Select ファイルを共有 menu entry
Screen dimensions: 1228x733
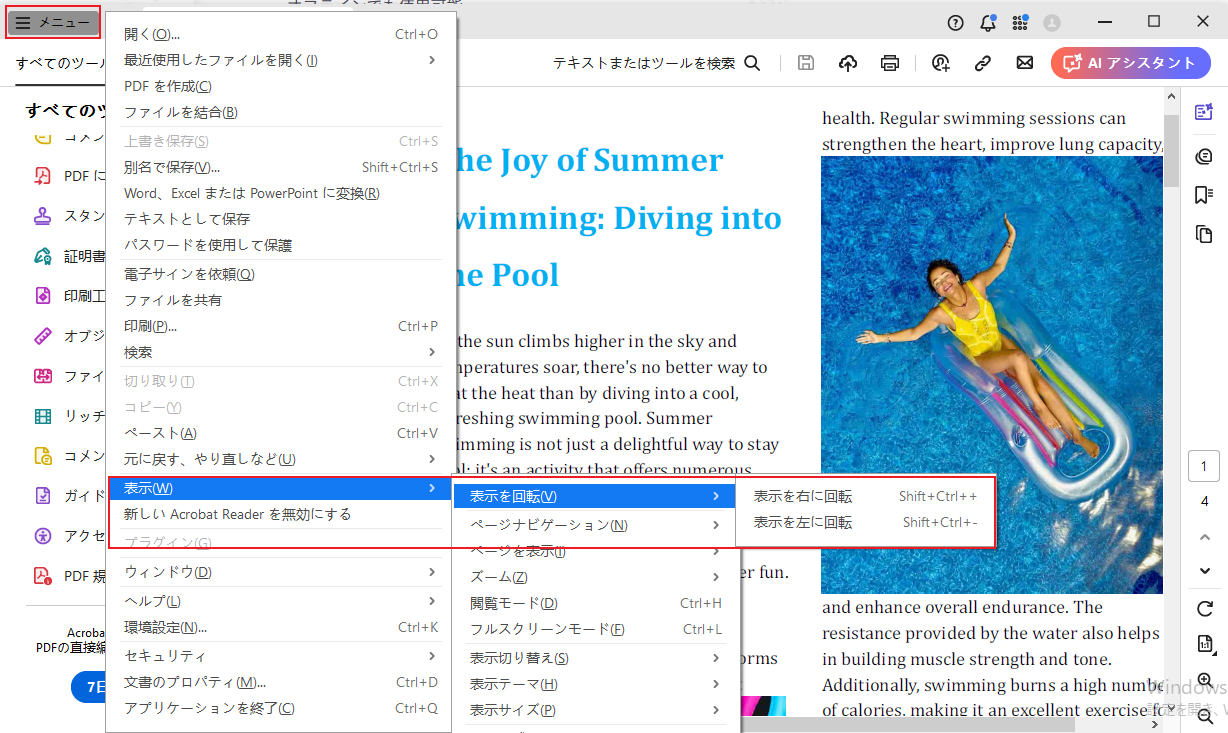pos(281,300)
